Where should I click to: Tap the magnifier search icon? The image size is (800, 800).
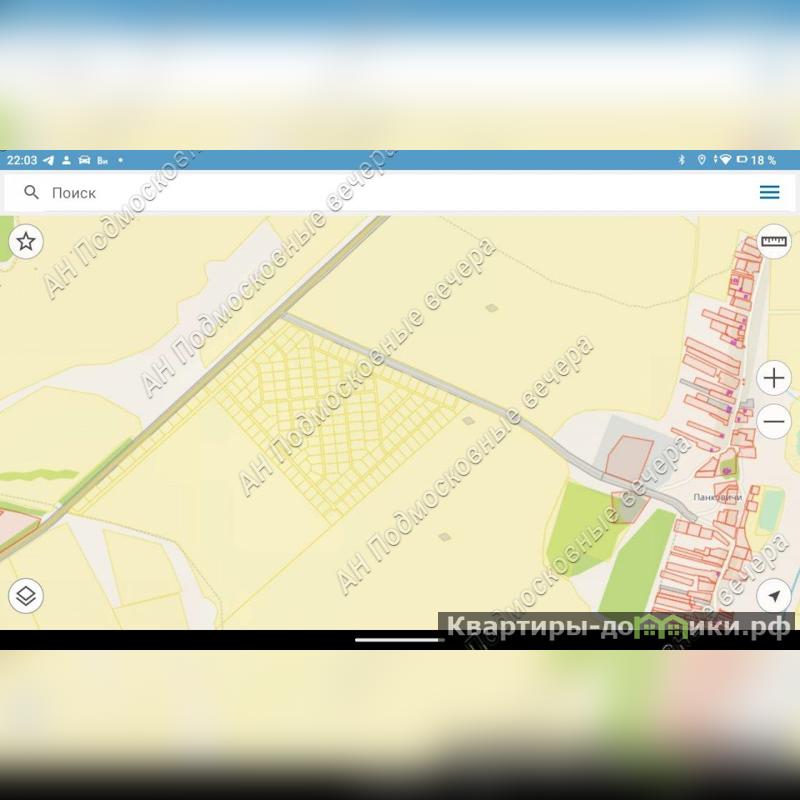(32, 192)
